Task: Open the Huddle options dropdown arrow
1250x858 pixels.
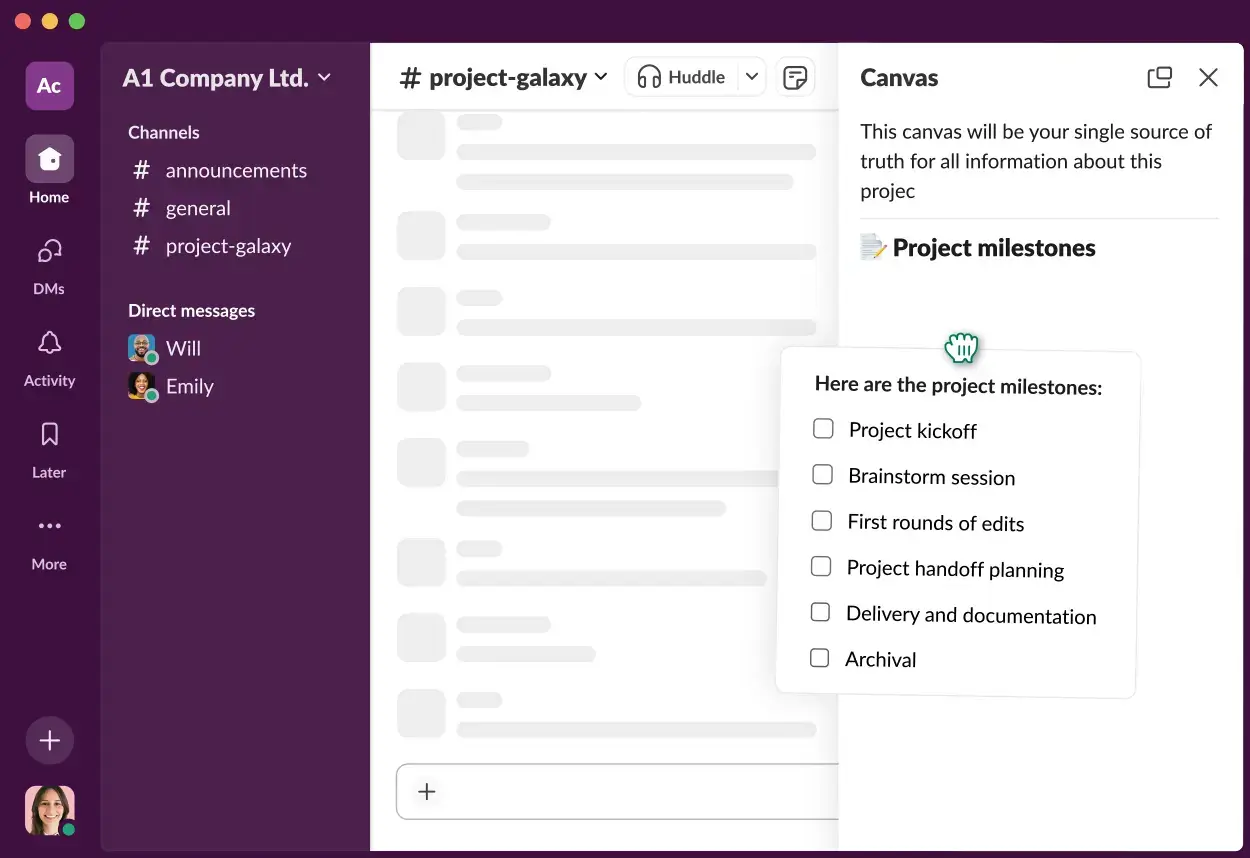Action: [x=752, y=77]
